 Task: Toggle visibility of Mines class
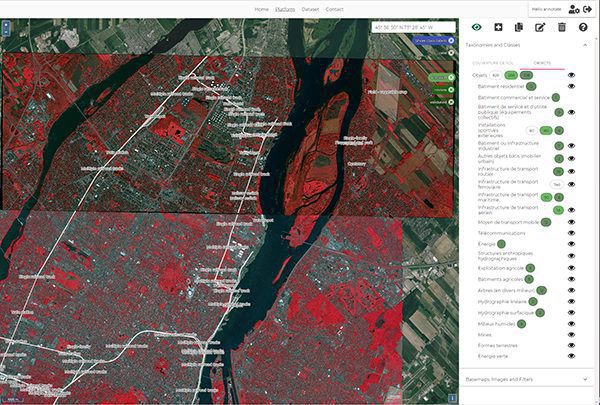pos(572,334)
